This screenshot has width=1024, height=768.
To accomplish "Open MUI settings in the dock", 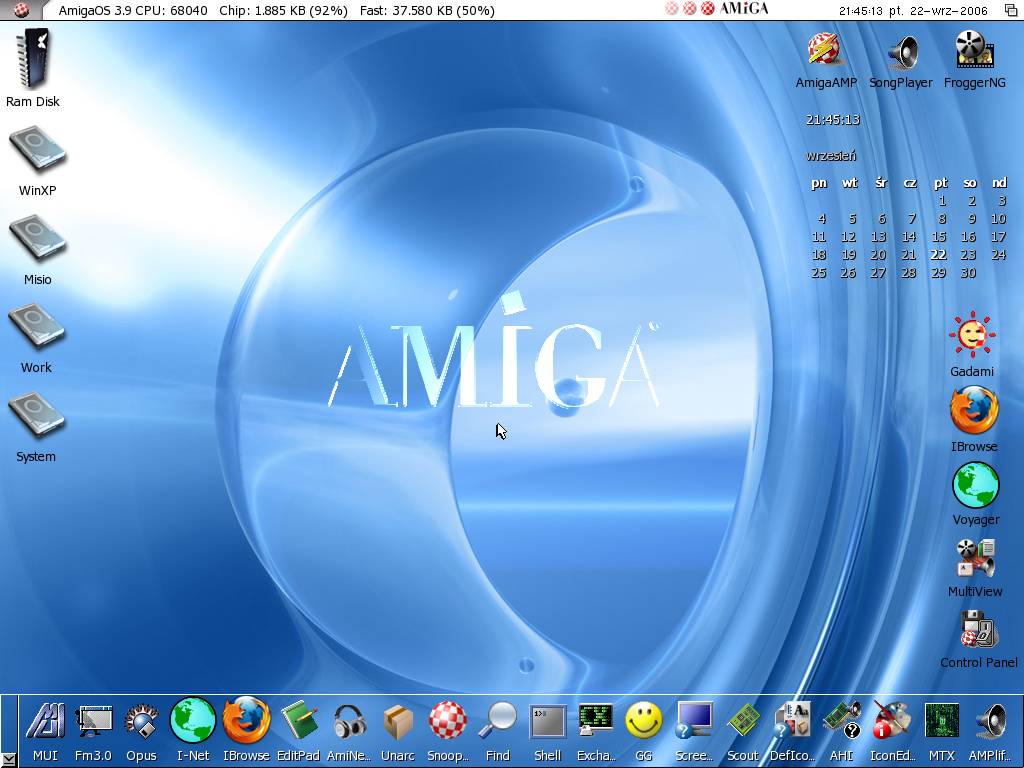I will [45, 722].
